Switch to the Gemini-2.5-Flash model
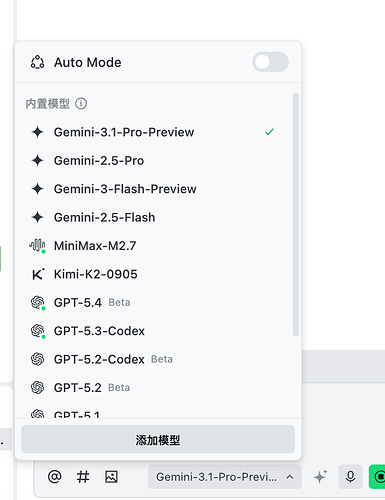 (155, 217)
